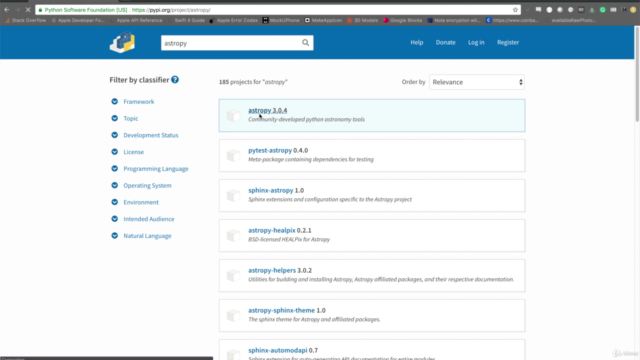Viewport: 640px width, 360px height.
Task: Click the help icon beside Filter by classifier
Action: click(175, 80)
